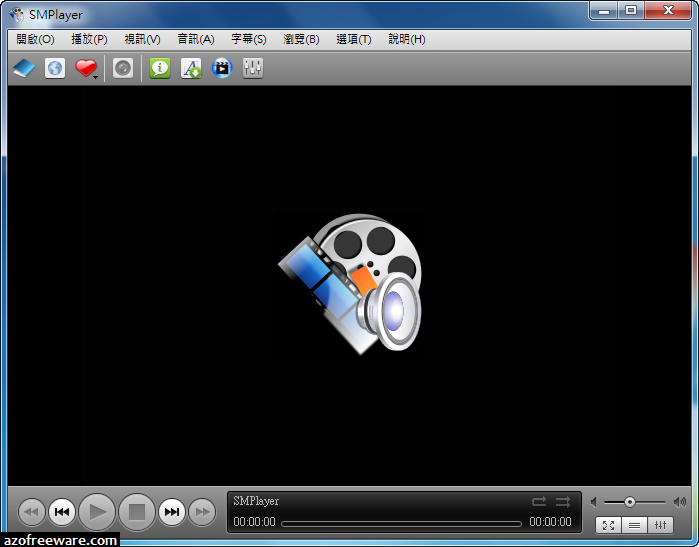Click the total time 00:00:00 on the right
The image size is (699, 547).
(551, 522)
